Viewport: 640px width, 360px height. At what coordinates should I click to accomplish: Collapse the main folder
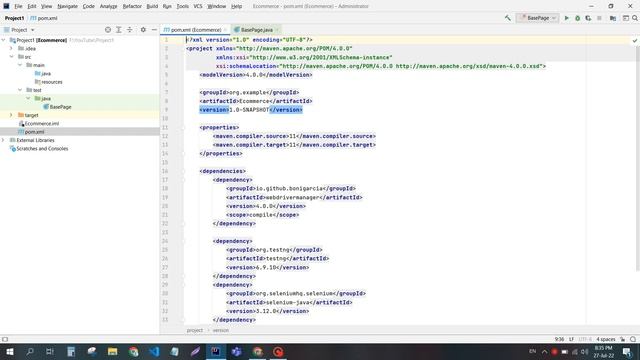click(20, 65)
